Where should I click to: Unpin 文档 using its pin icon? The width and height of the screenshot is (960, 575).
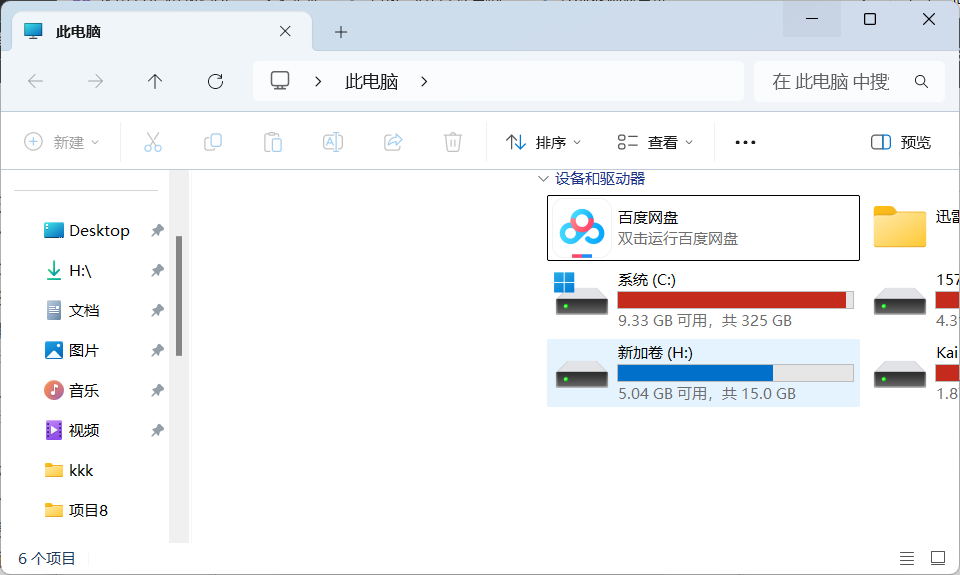click(157, 310)
